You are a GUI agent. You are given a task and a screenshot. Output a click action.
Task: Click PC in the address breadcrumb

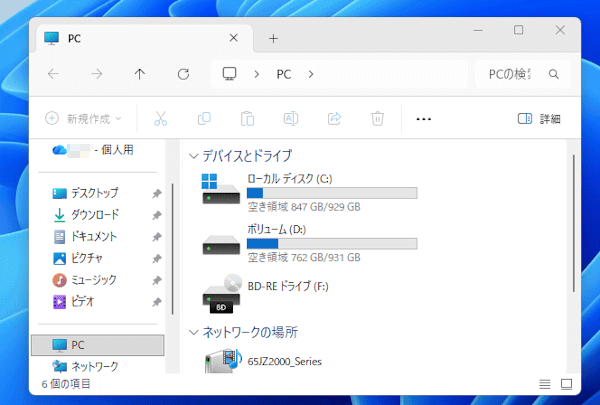tap(284, 74)
